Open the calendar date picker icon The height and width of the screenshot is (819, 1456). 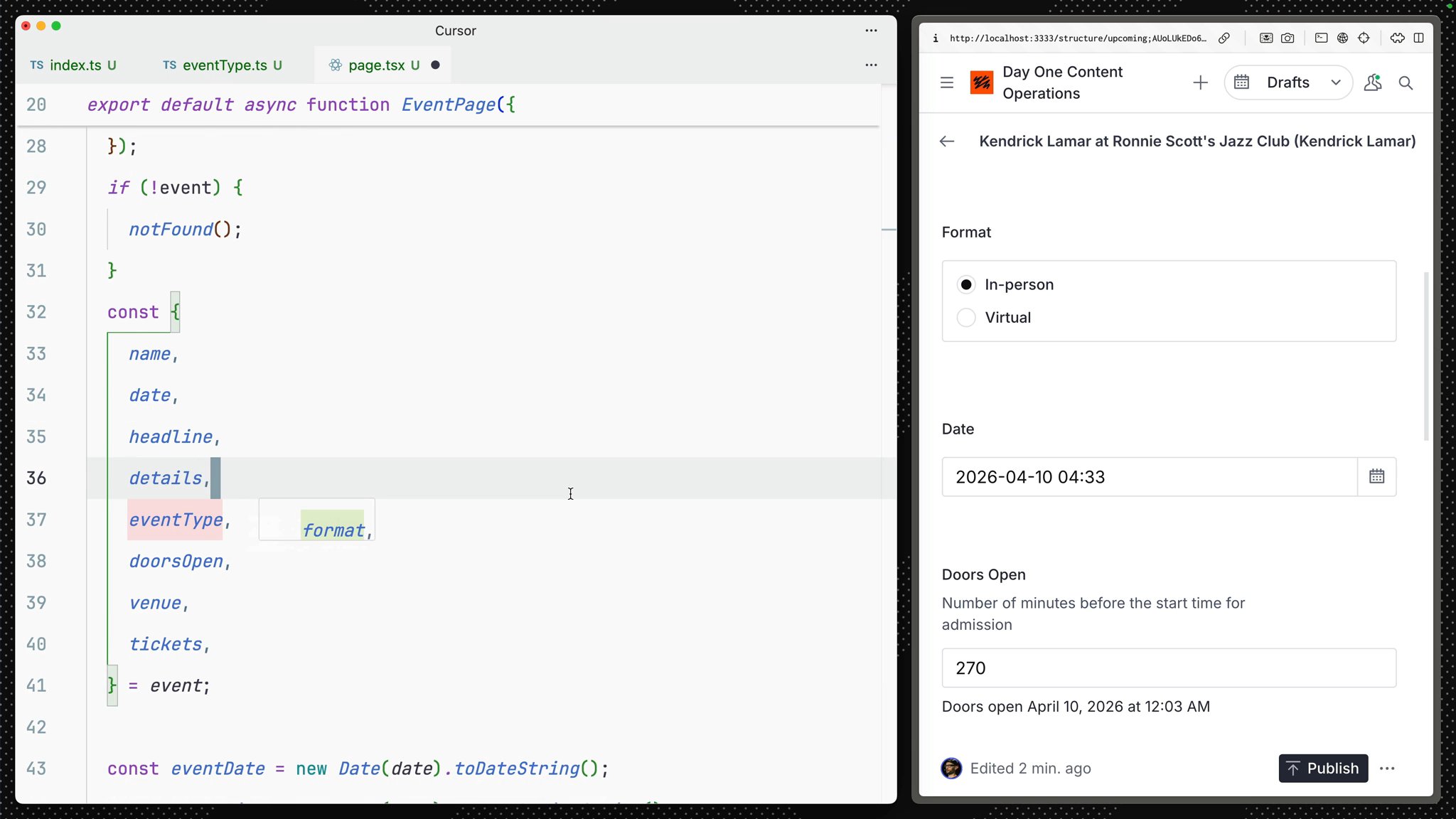click(1376, 476)
